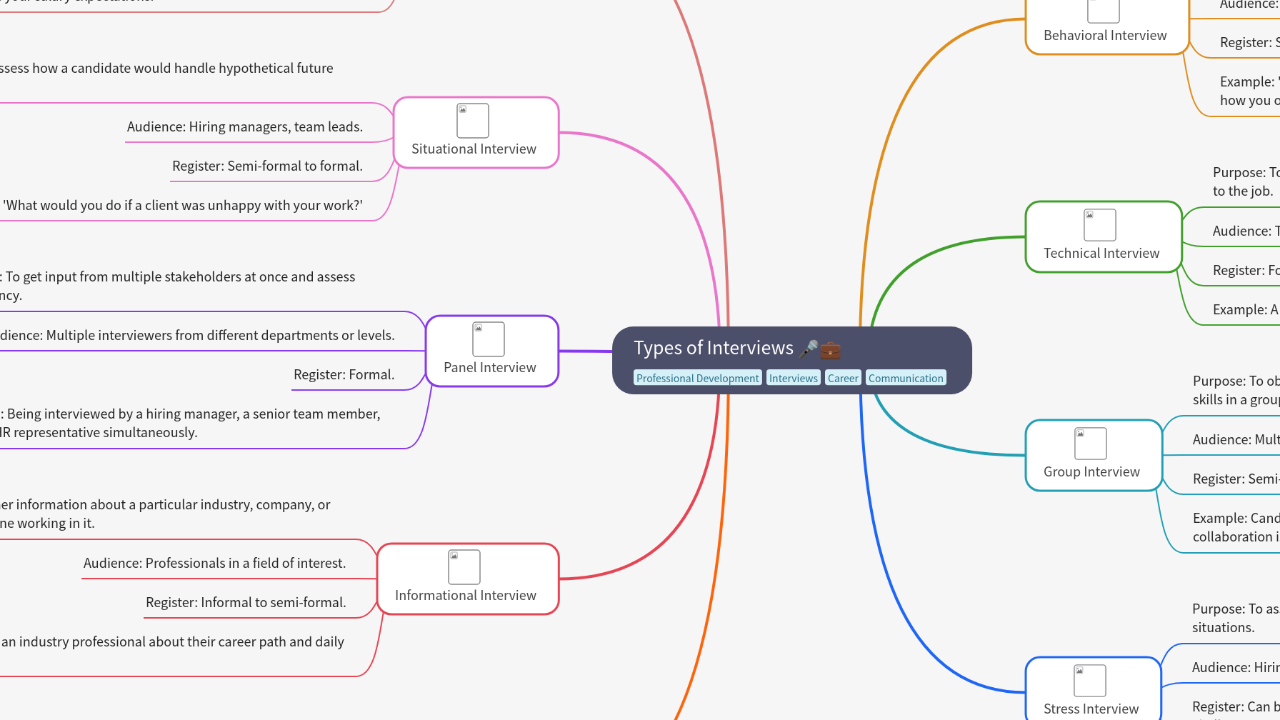Select the Panel Interview node label
Screen dimensions: 1280x720
point(490,367)
